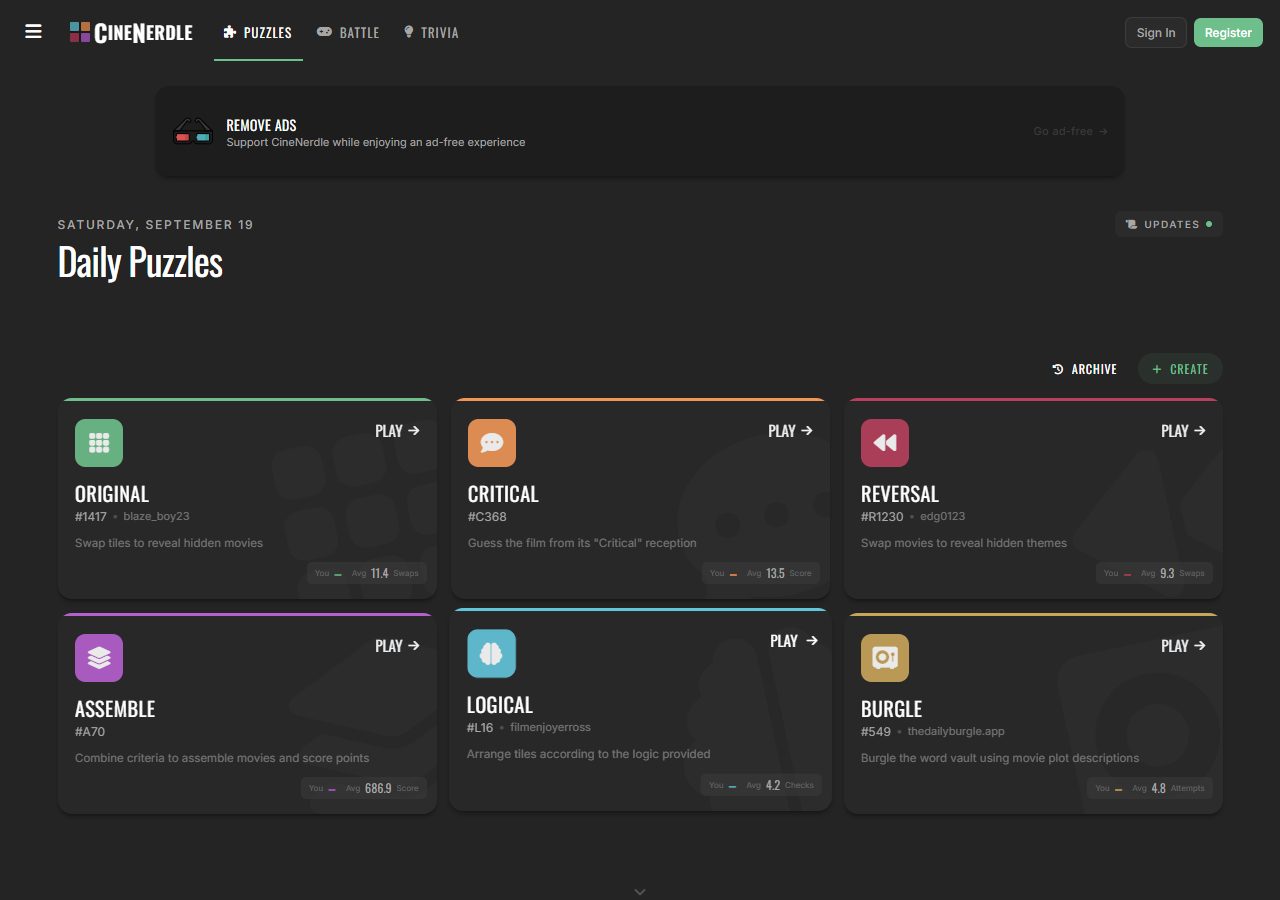Click the CineNerdle logo
This screenshot has height=900, width=1280.
pyautogui.click(x=131, y=32)
